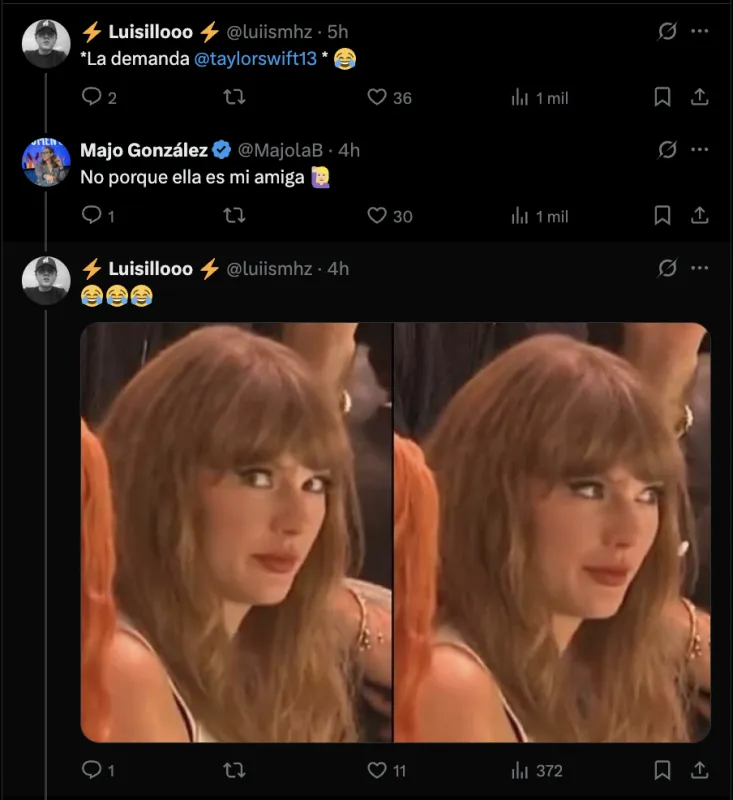733x800 pixels.
Task: Share the bottom tweet with the images
Action: coord(699,771)
